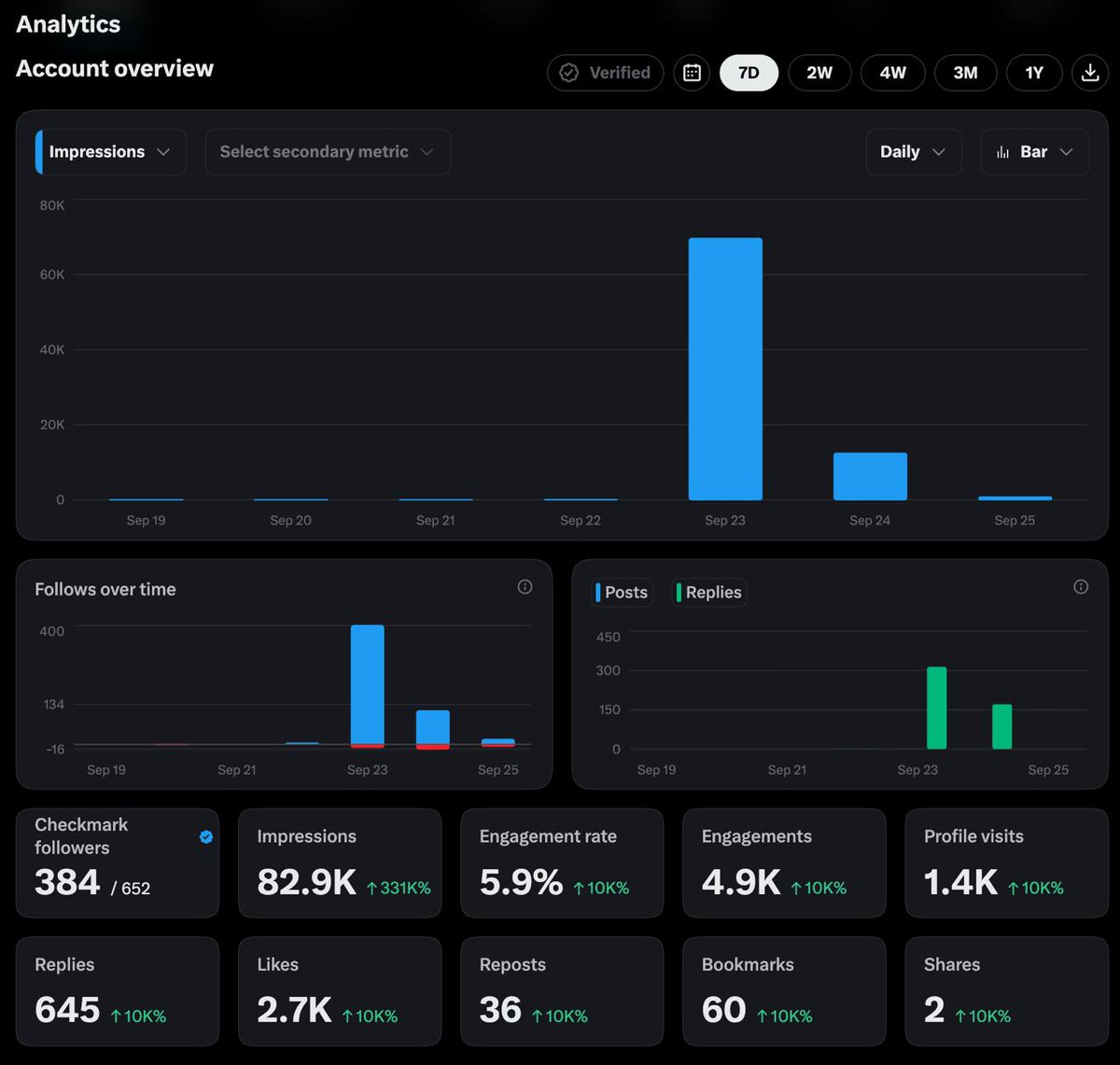Switch to the 4W time range
This screenshot has height=1065, width=1120.
click(893, 73)
